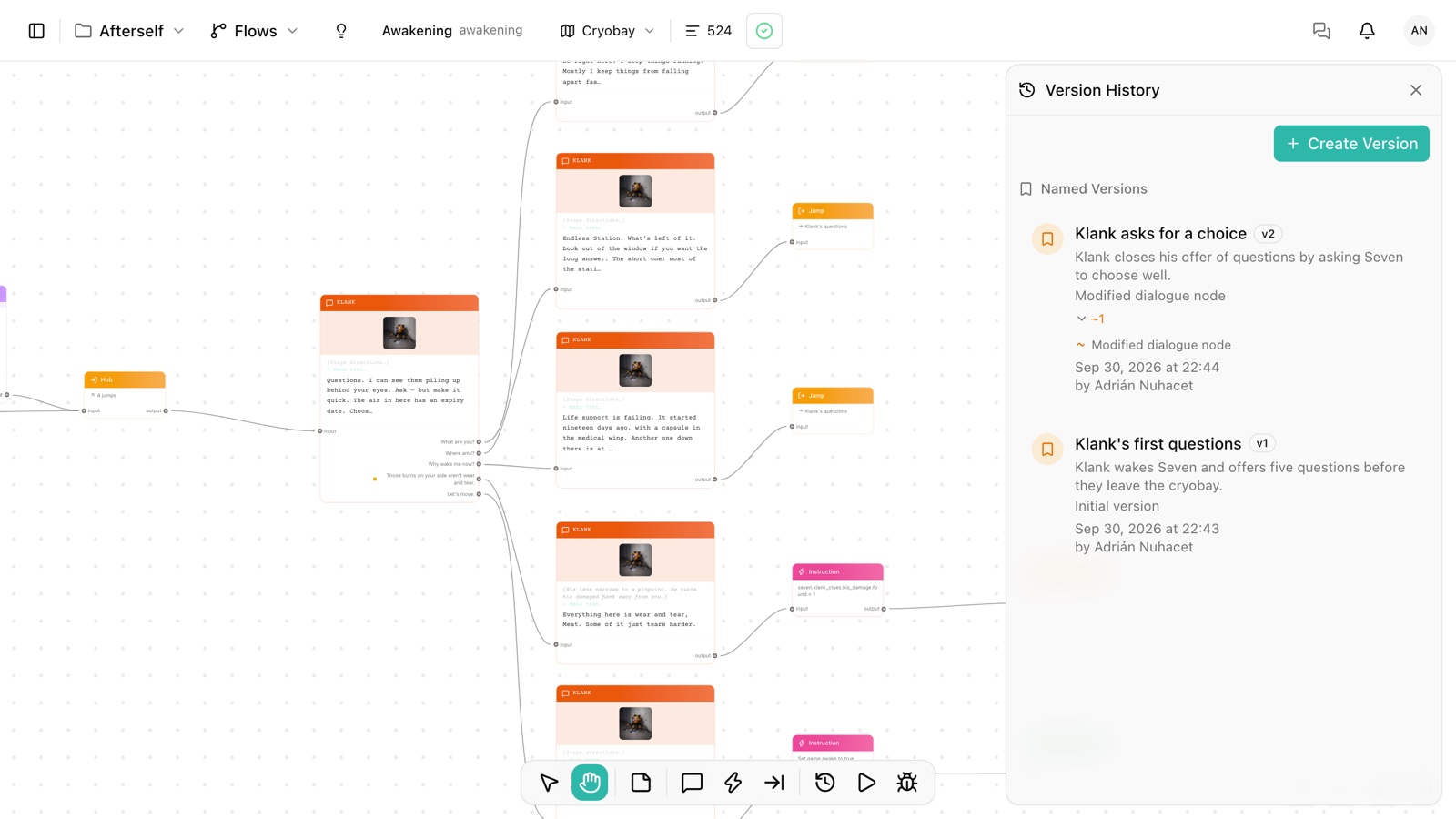
Task: Click the lightning bolt tool
Action: (x=733, y=783)
